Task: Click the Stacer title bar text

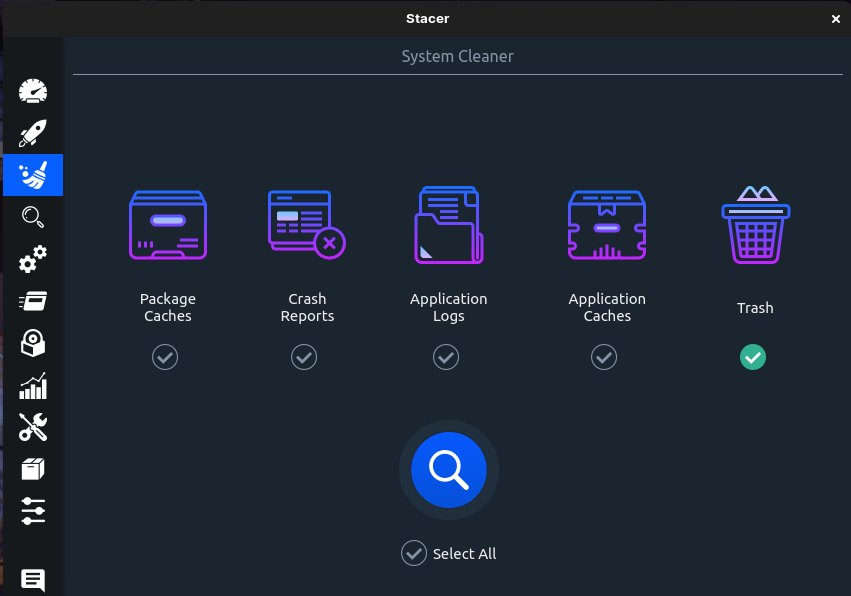Action: [428, 18]
